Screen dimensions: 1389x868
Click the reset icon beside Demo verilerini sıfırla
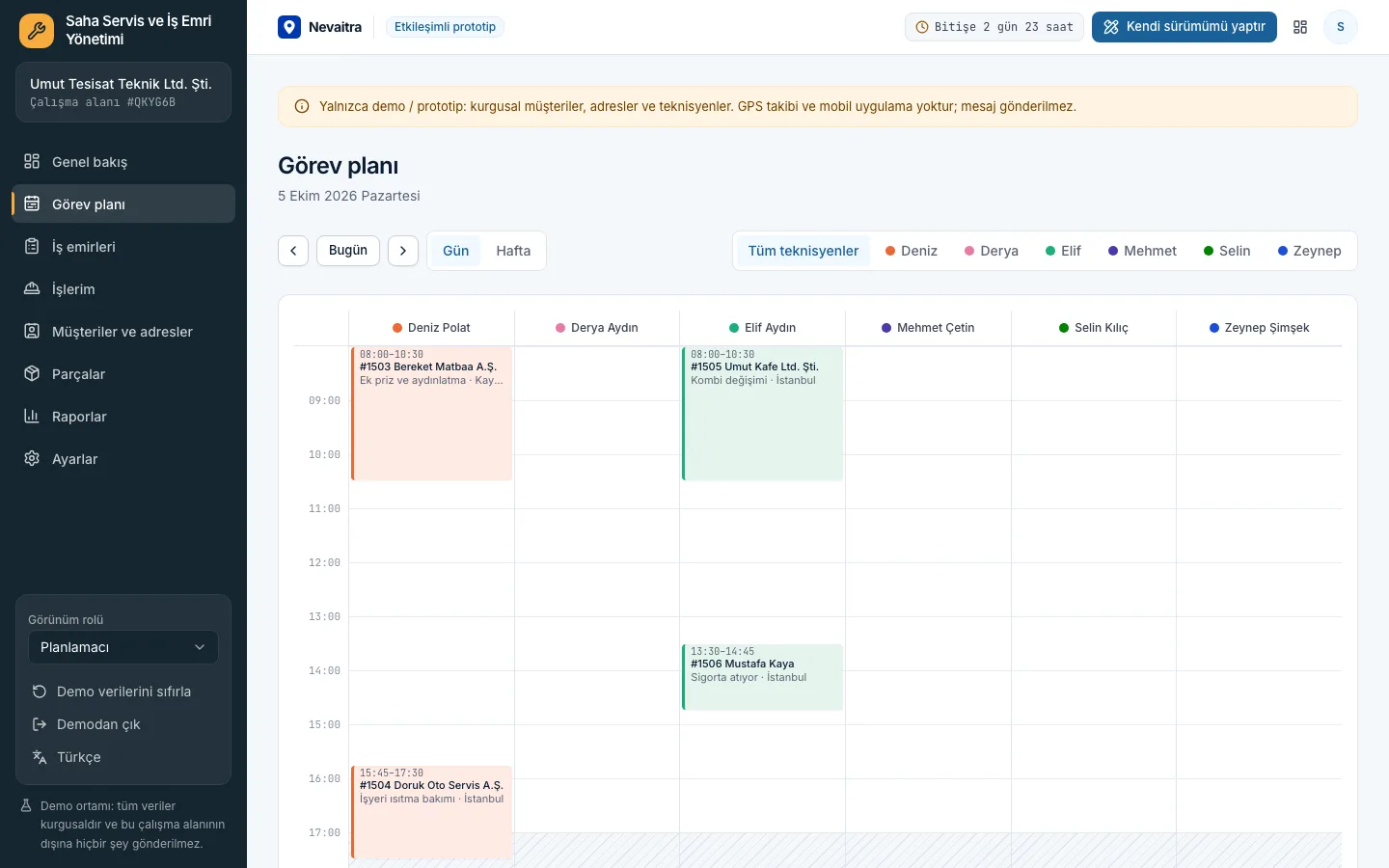40,692
